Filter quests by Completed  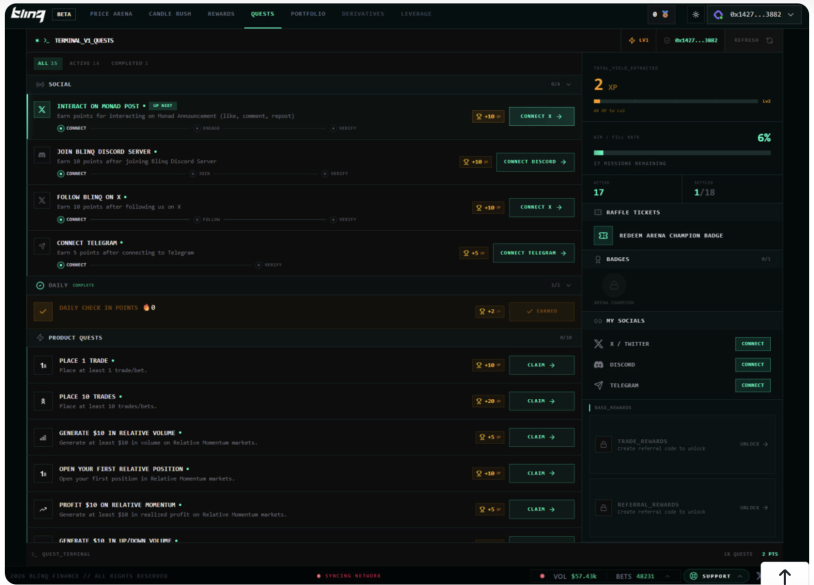coord(129,63)
